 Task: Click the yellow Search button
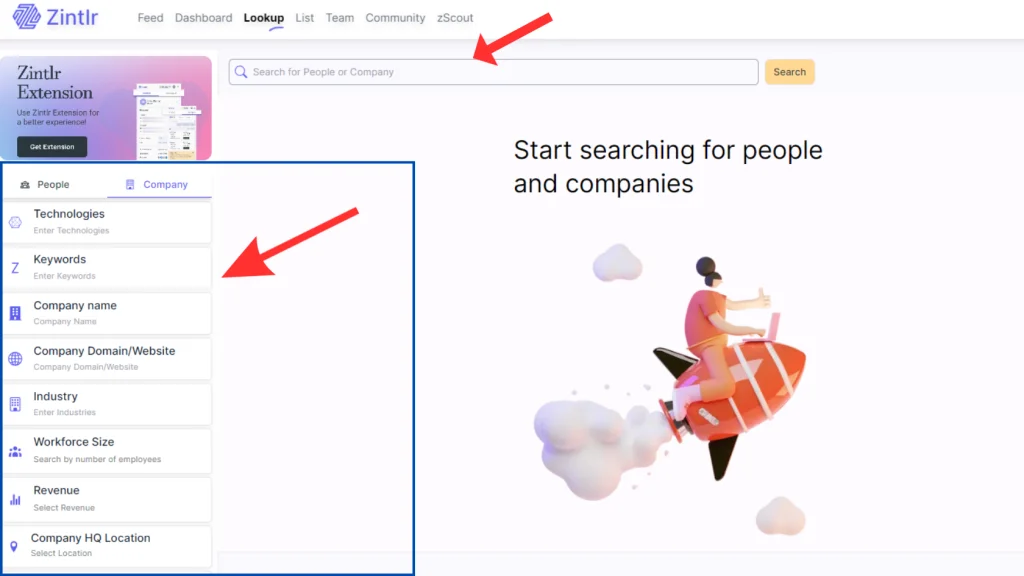coord(790,72)
